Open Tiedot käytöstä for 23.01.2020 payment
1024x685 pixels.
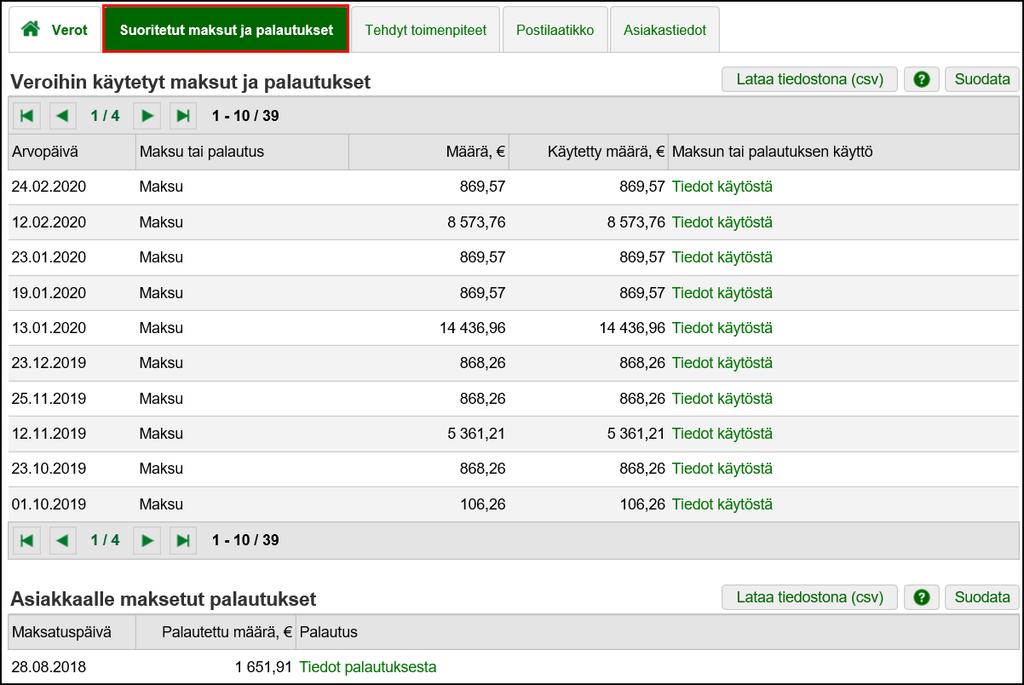tap(722, 257)
